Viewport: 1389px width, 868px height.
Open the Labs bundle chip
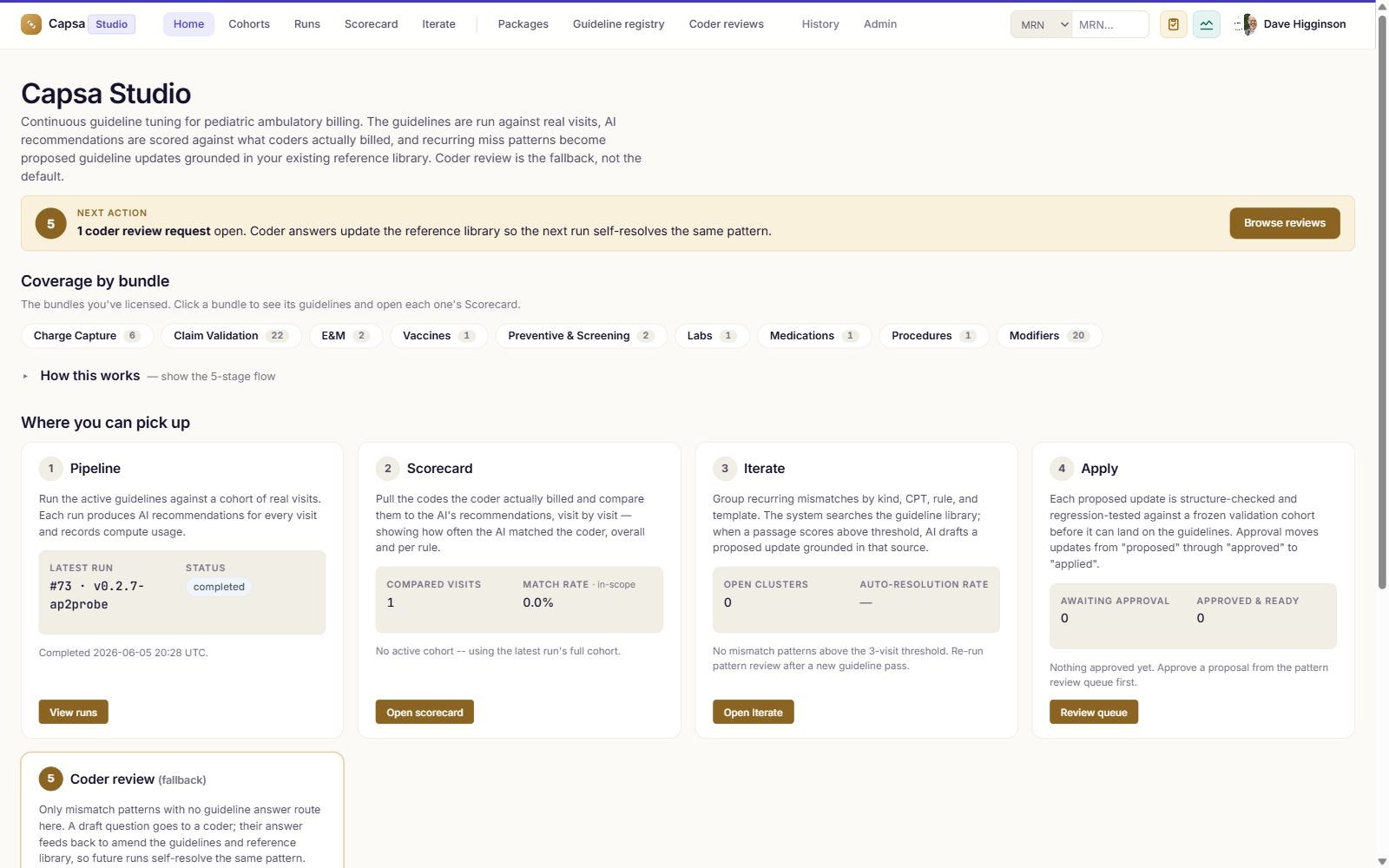[712, 336]
